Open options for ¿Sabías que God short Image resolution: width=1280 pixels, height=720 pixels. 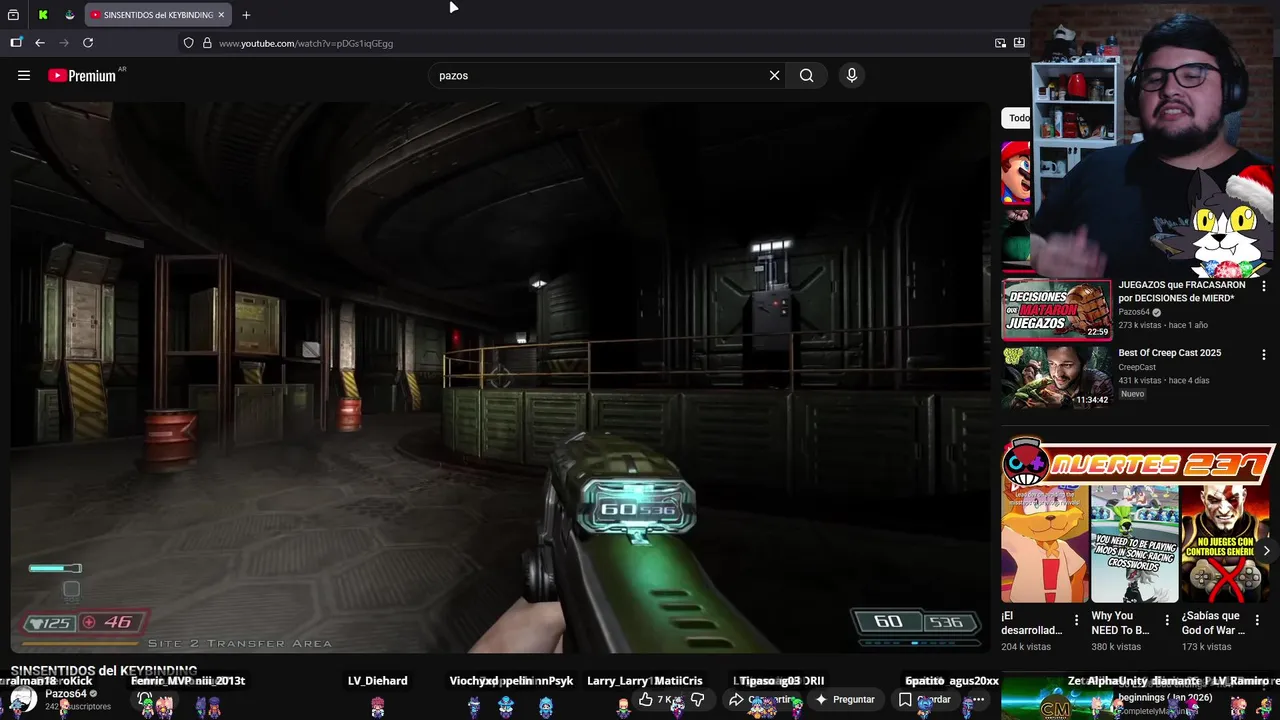click(1257, 620)
